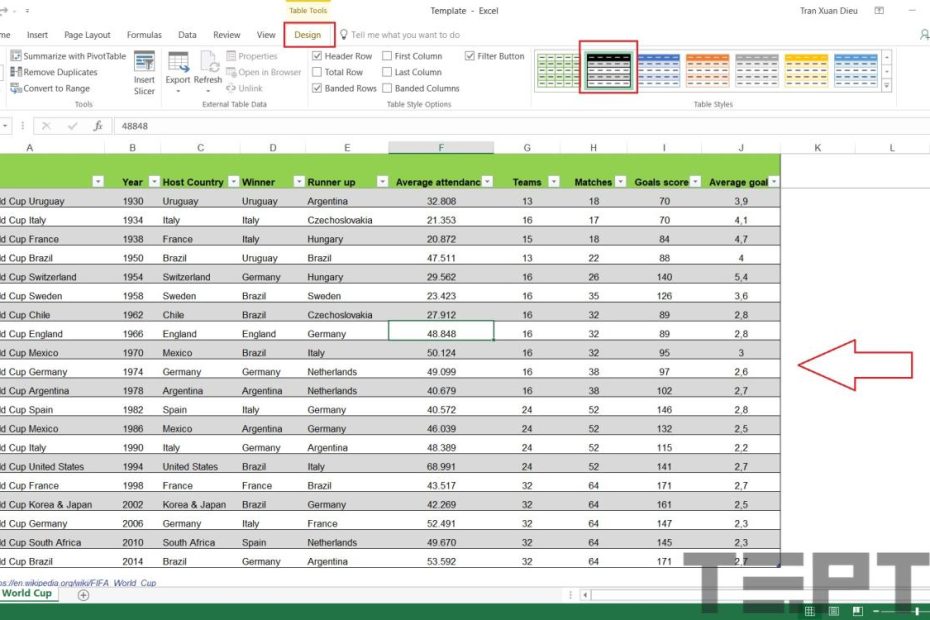Confirm the formula bar entry checkmark

point(72,126)
